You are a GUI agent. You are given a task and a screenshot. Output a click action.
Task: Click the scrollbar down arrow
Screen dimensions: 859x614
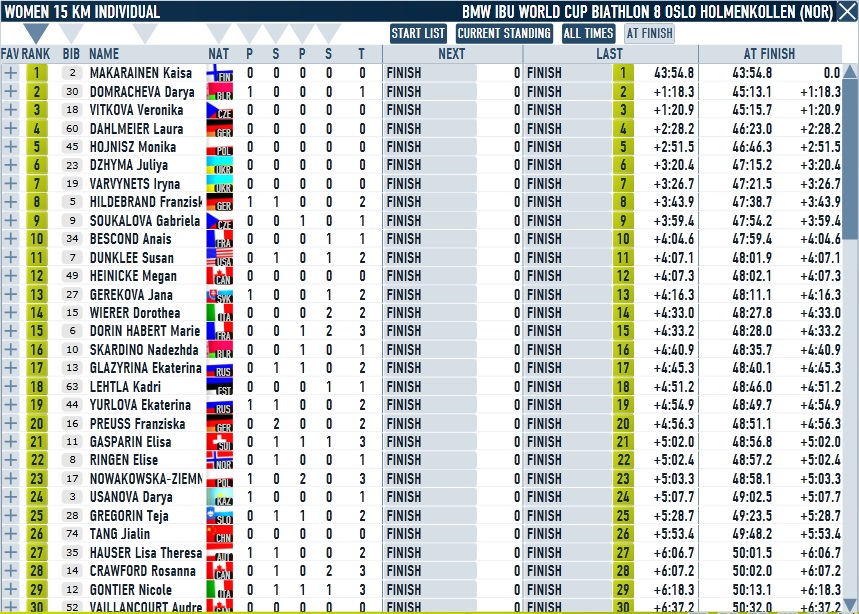click(850, 604)
